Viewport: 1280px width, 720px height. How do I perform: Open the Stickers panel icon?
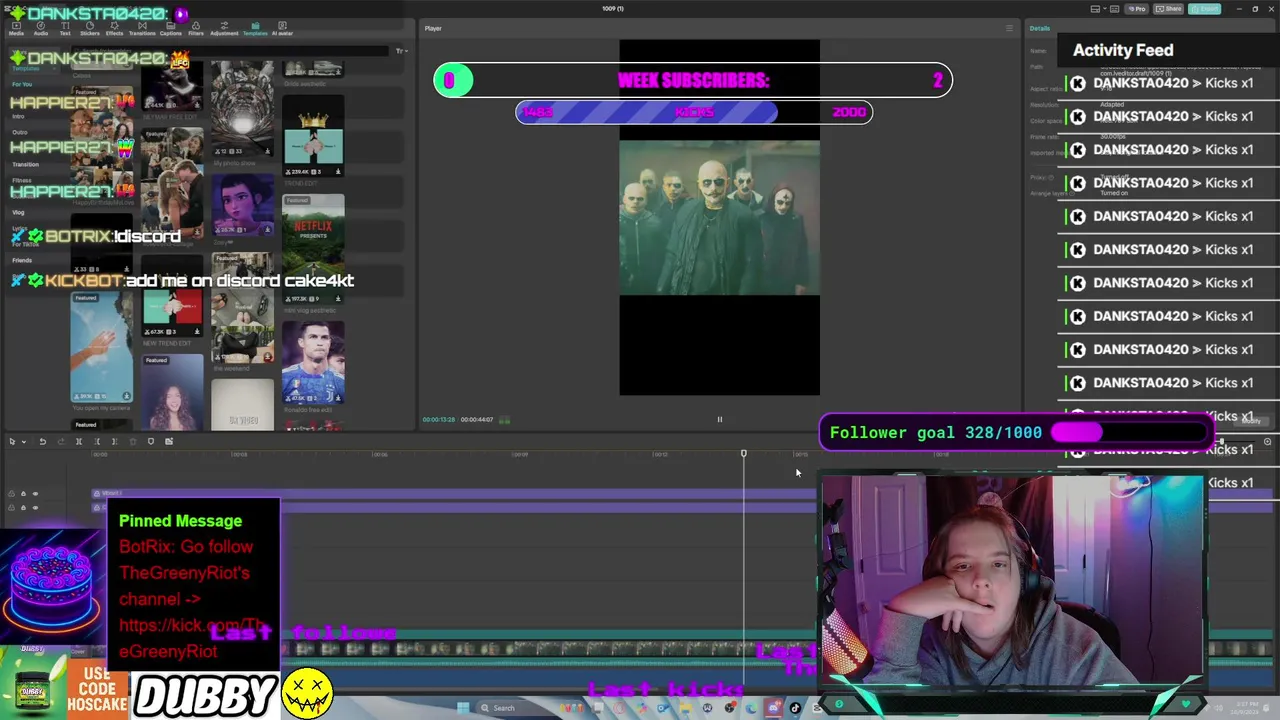click(x=90, y=27)
